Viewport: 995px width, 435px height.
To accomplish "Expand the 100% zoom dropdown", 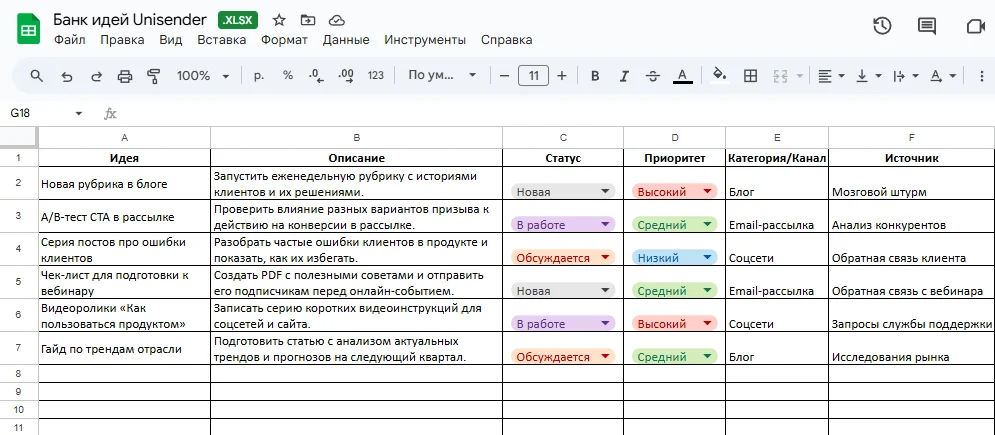I will 203,76.
